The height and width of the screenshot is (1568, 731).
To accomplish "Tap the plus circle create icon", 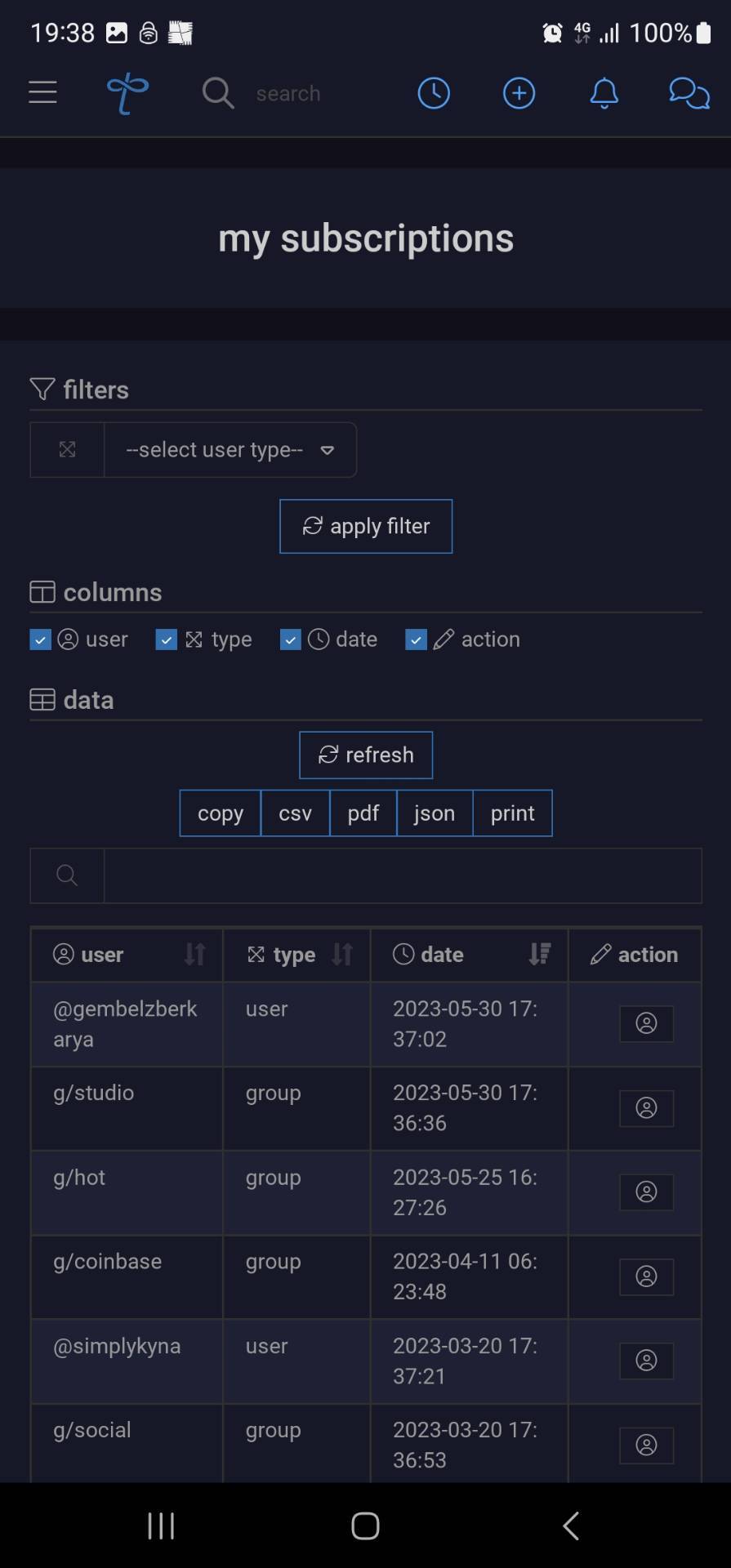I will point(519,93).
